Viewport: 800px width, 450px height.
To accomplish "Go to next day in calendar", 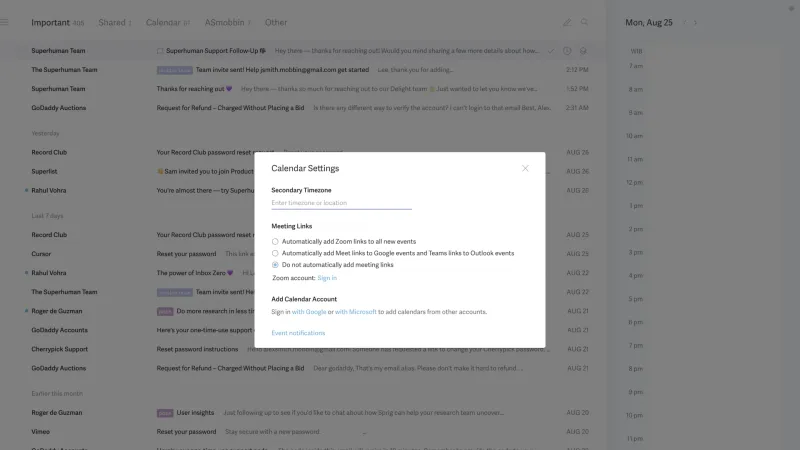I will (695, 22).
